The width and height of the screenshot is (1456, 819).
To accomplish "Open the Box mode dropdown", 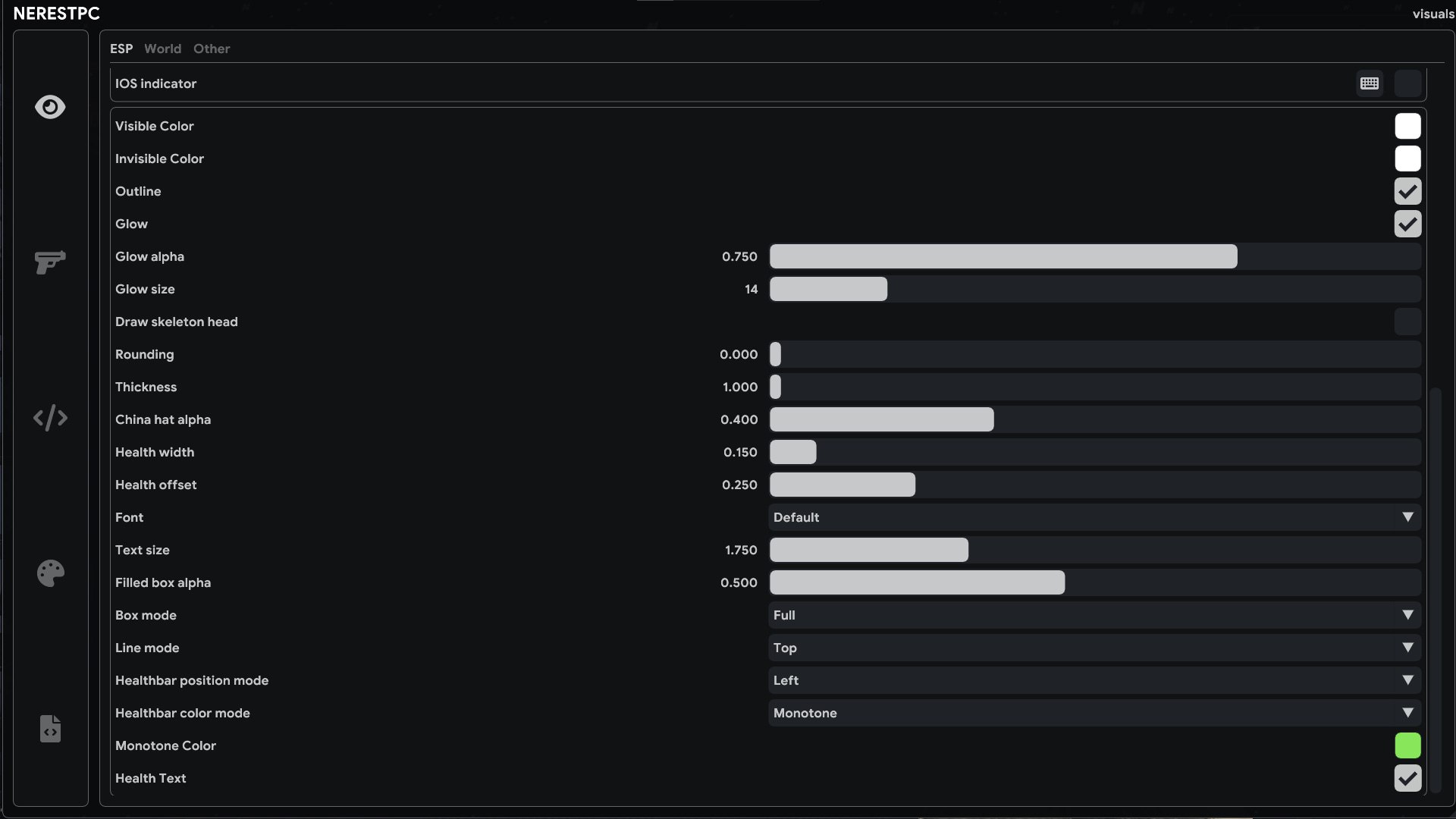I will (x=1094, y=616).
